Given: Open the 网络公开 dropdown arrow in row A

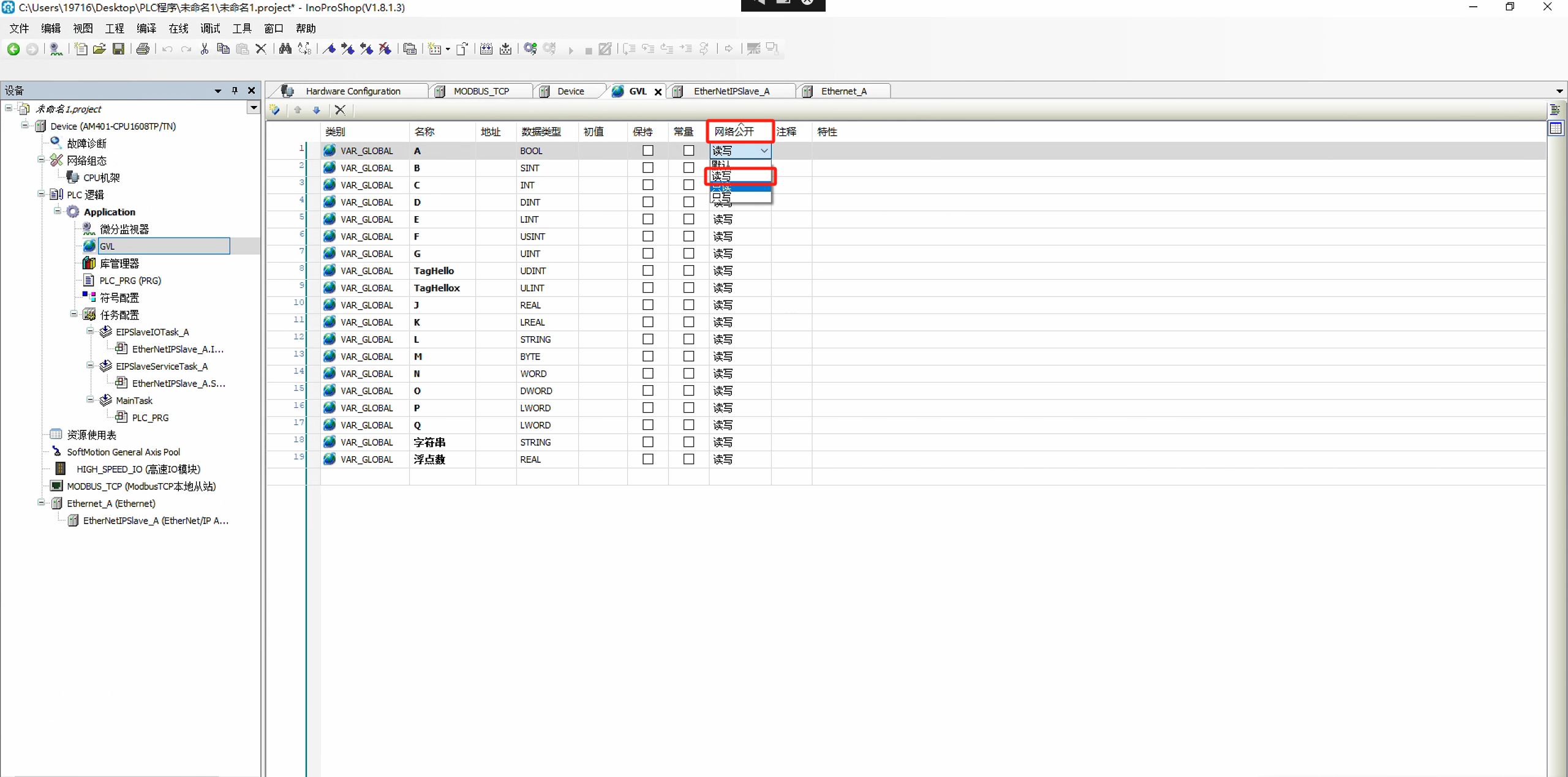Looking at the screenshot, I should click(764, 151).
